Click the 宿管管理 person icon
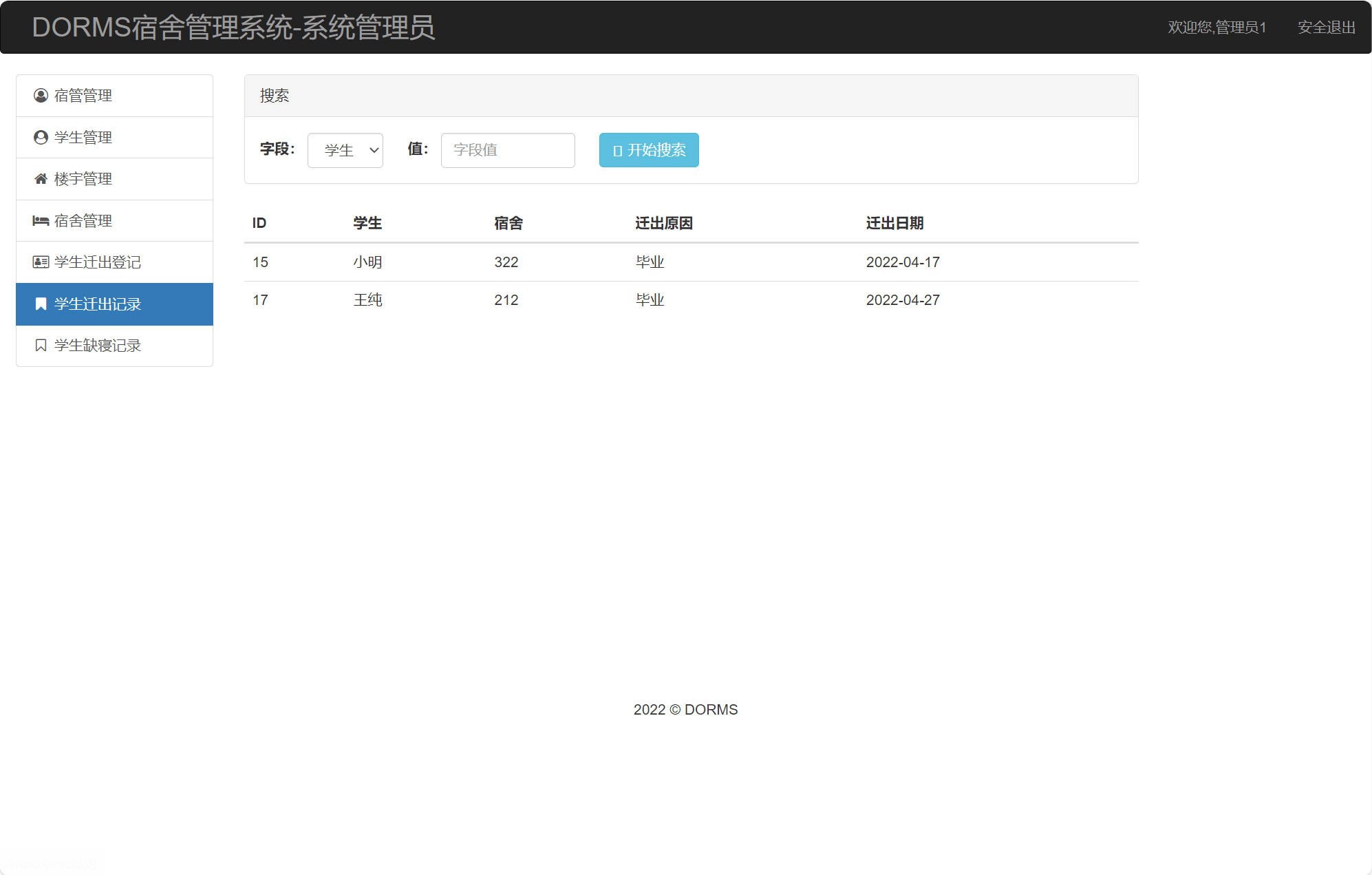1372x875 pixels. [x=41, y=96]
